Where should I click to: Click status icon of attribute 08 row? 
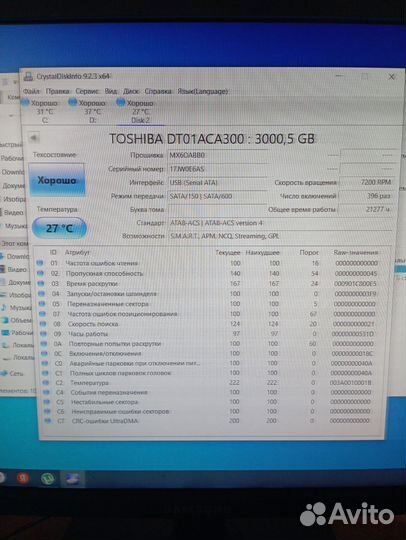coord(43,324)
